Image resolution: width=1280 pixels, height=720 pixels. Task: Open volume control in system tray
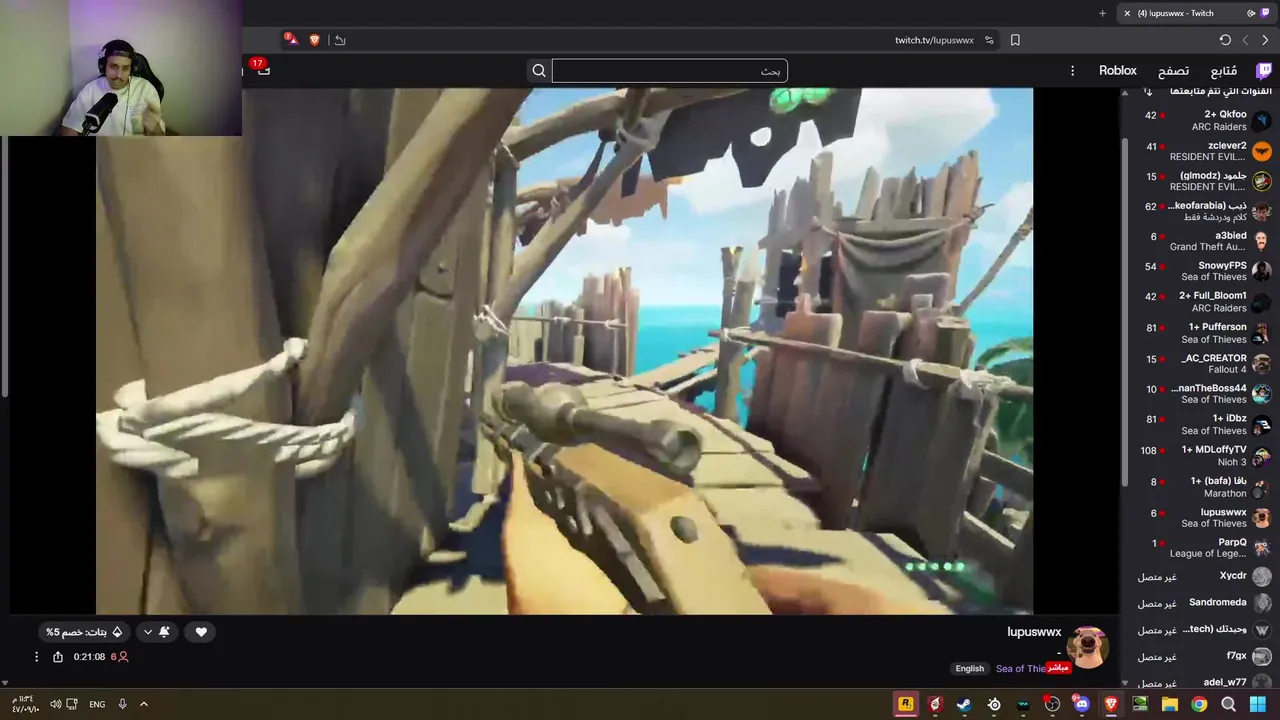56,704
